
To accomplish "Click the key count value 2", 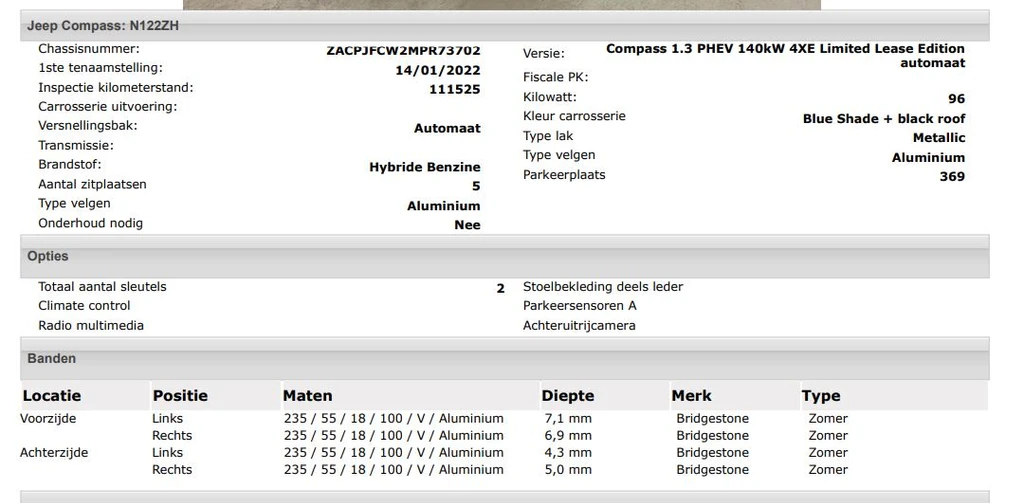I will (501, 289).
